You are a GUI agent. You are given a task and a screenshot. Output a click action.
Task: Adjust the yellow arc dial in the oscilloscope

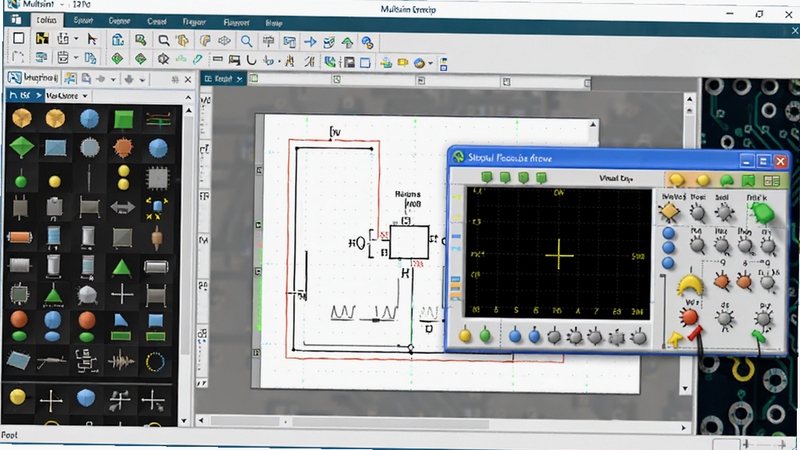[x=690, y=285]
